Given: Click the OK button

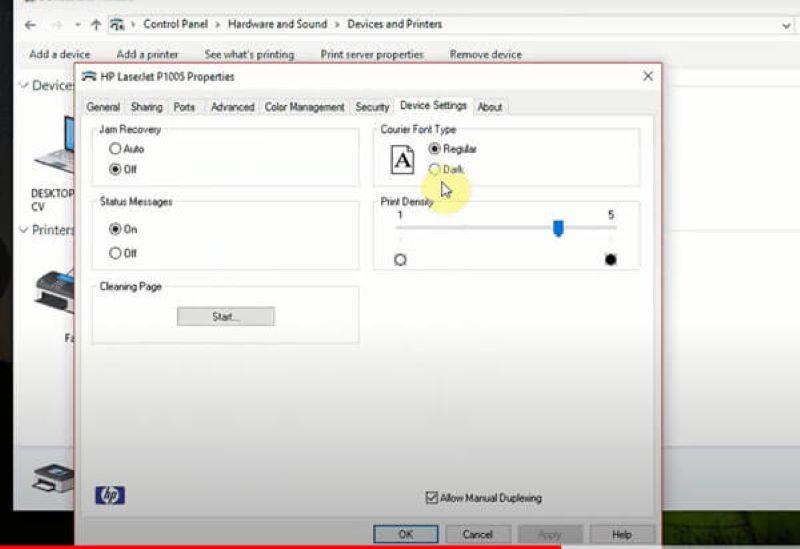Looking at the screenshot, I should [406, 534].
